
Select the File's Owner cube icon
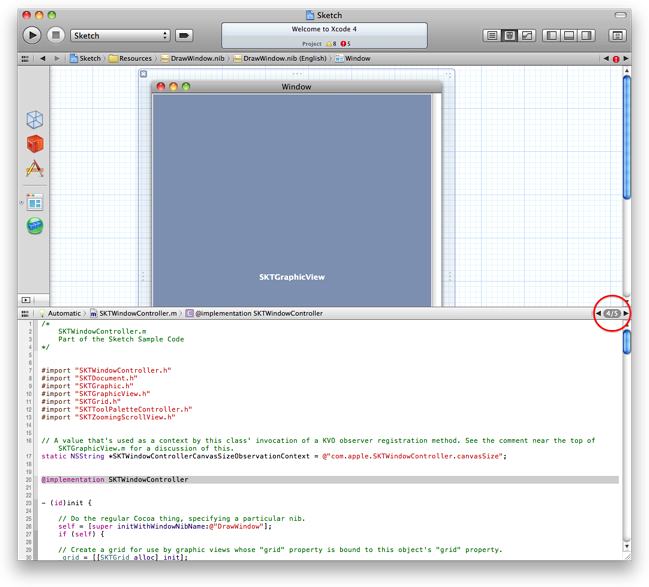pos(35,120)
